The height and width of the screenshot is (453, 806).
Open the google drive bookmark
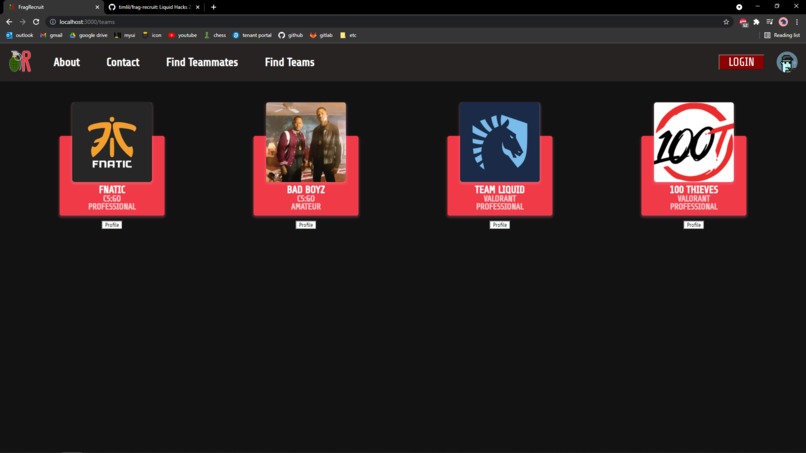(x=88, y=35)
